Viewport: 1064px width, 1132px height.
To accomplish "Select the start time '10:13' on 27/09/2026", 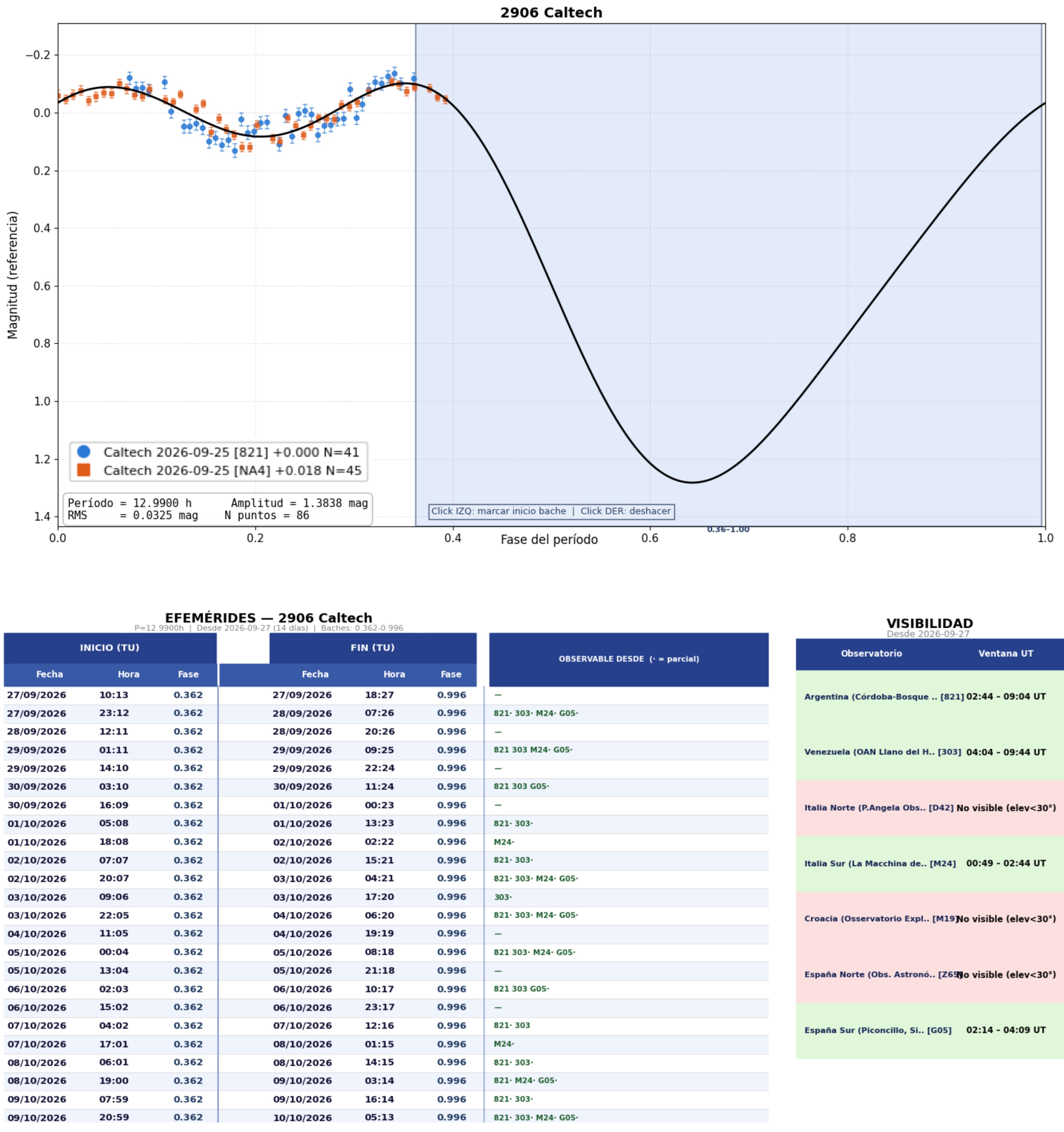I will (x=114, y=695).
